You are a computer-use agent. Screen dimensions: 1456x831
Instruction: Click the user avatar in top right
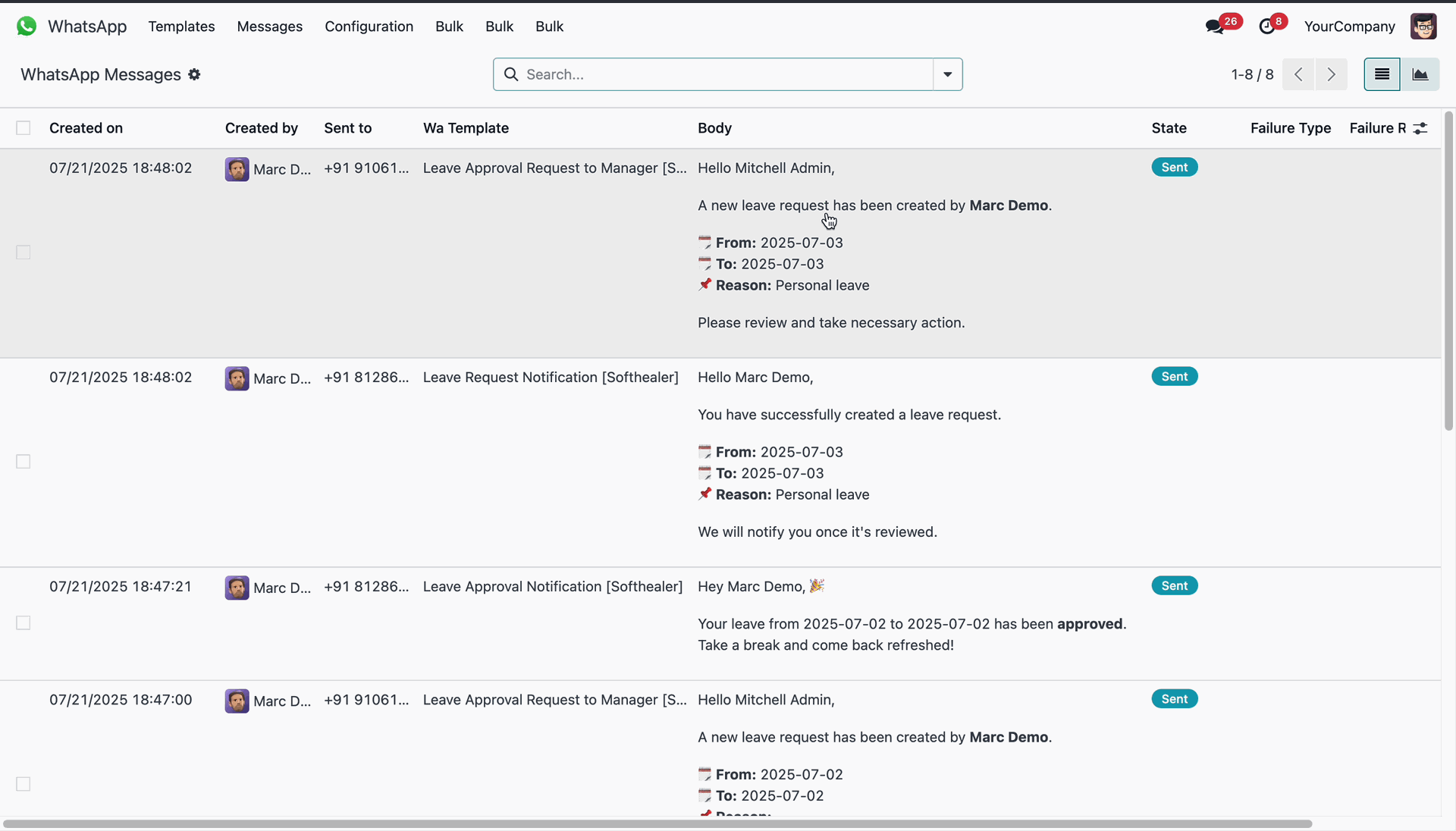[1423, 27]
